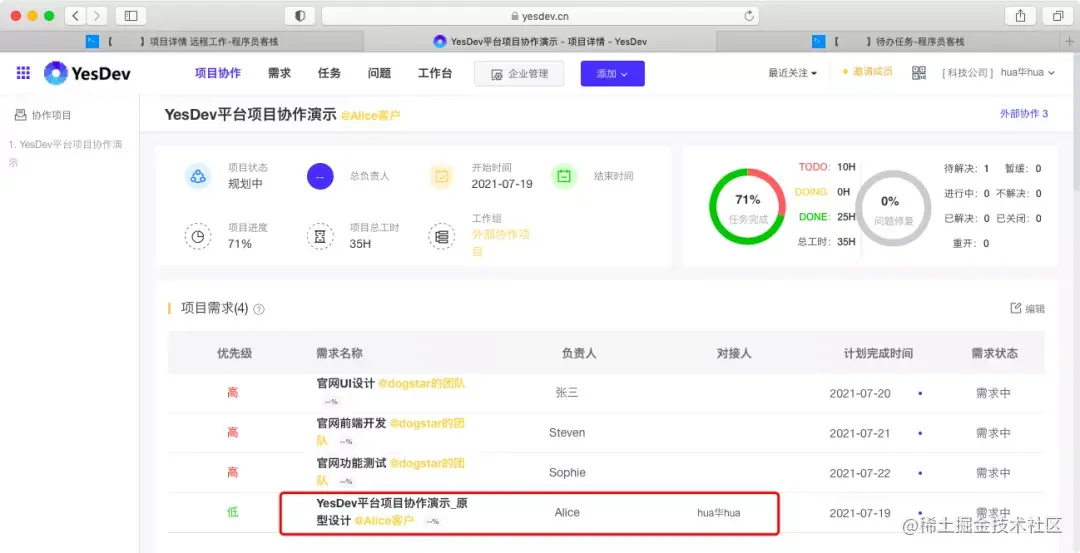Switch to the 项目详情 远程工作 tab
Viewport: 1080px width, 553px height.
coord(182,41)
